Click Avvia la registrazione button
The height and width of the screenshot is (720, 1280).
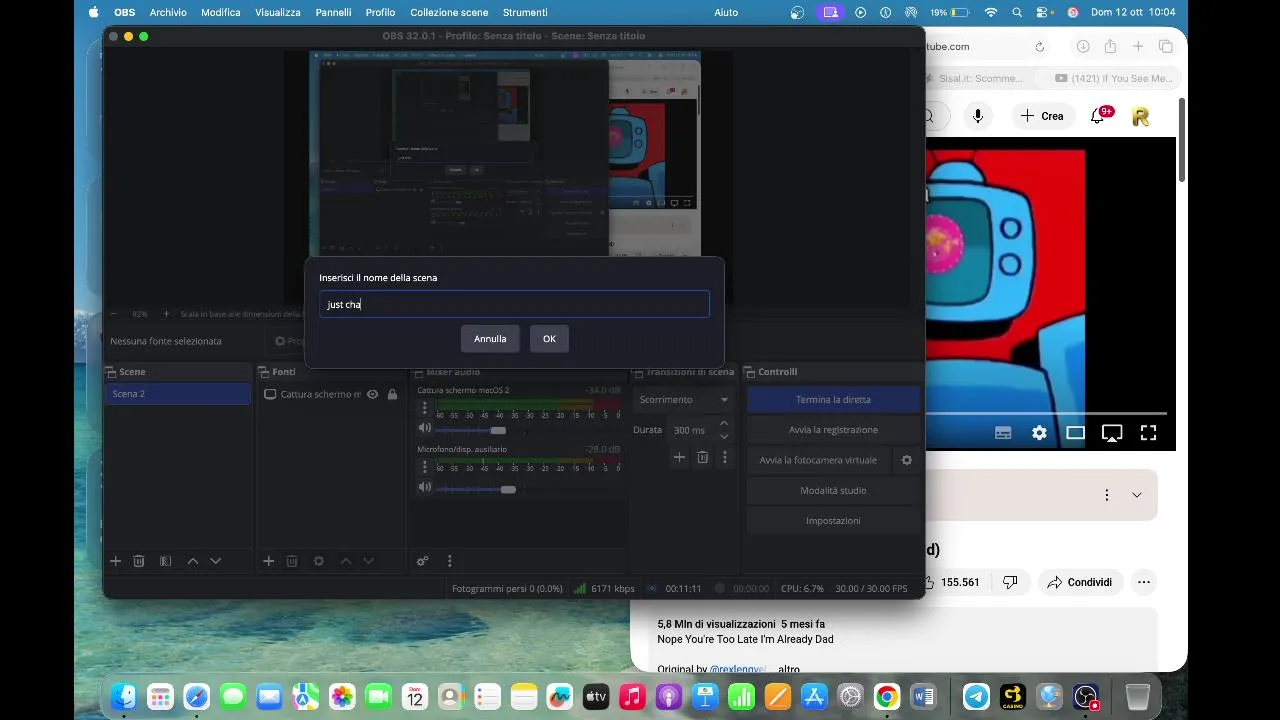[833, 430]
